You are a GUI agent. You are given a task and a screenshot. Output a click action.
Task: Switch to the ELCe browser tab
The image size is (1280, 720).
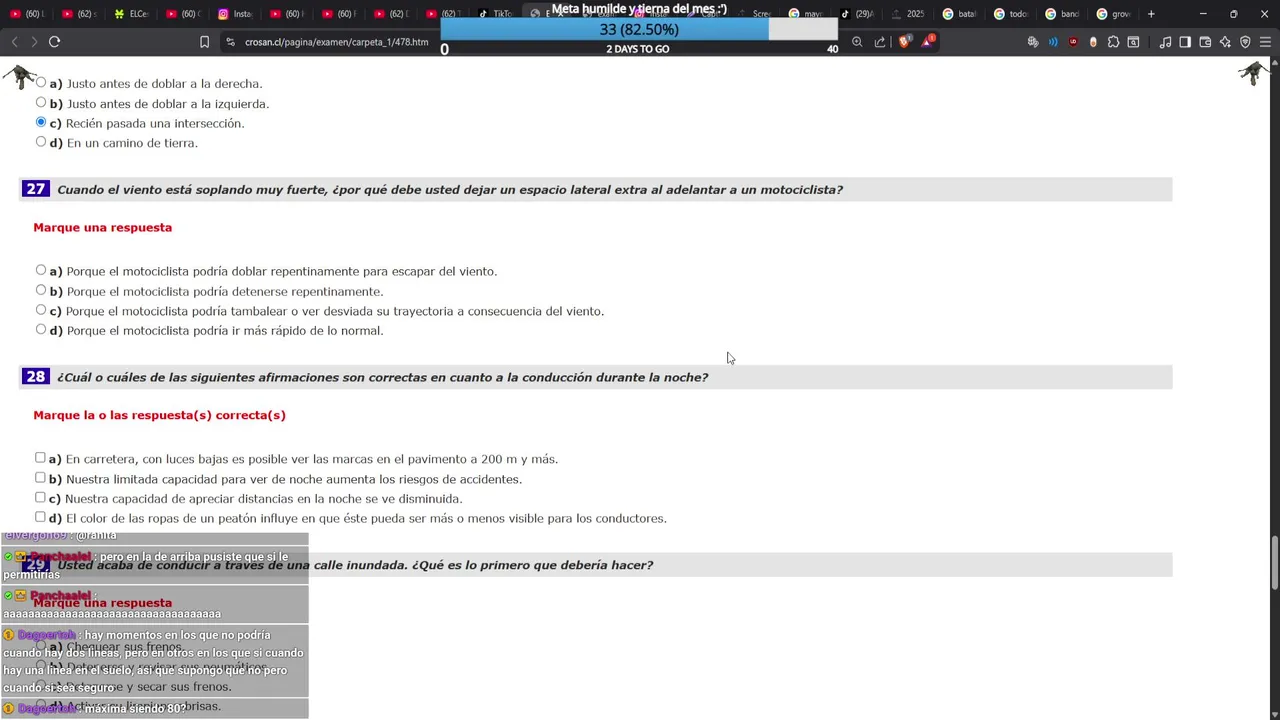pyautogui.click(x=131, y=14)
